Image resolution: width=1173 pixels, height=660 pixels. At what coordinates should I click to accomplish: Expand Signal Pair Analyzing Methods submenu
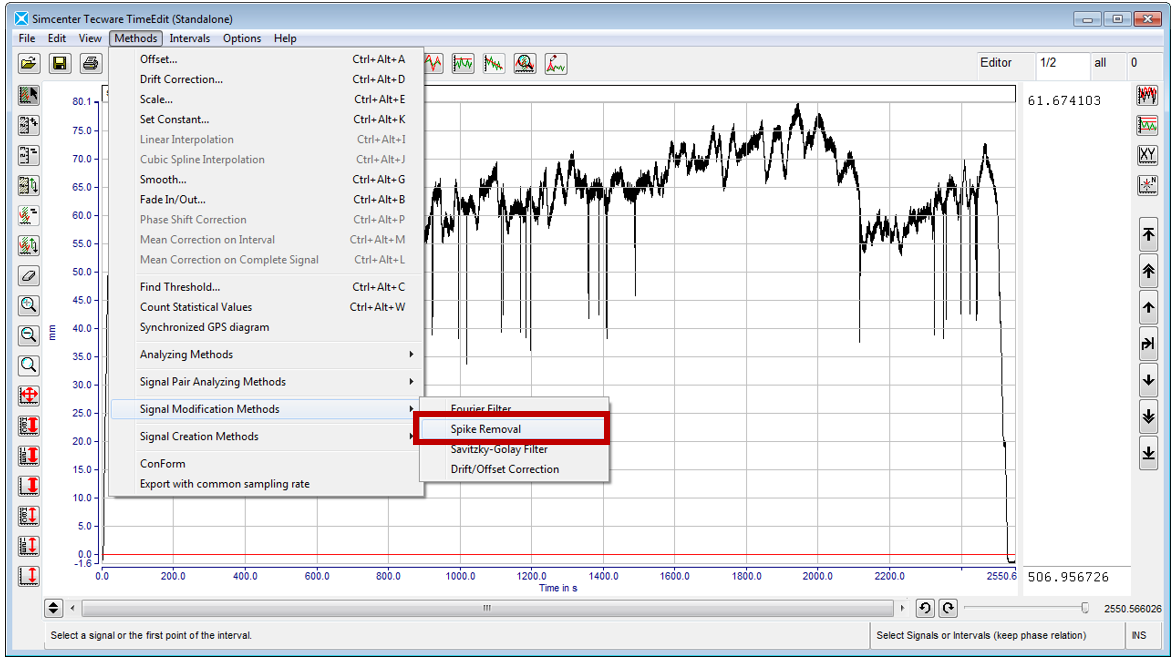pyautogui.click(x=266, y=382)
